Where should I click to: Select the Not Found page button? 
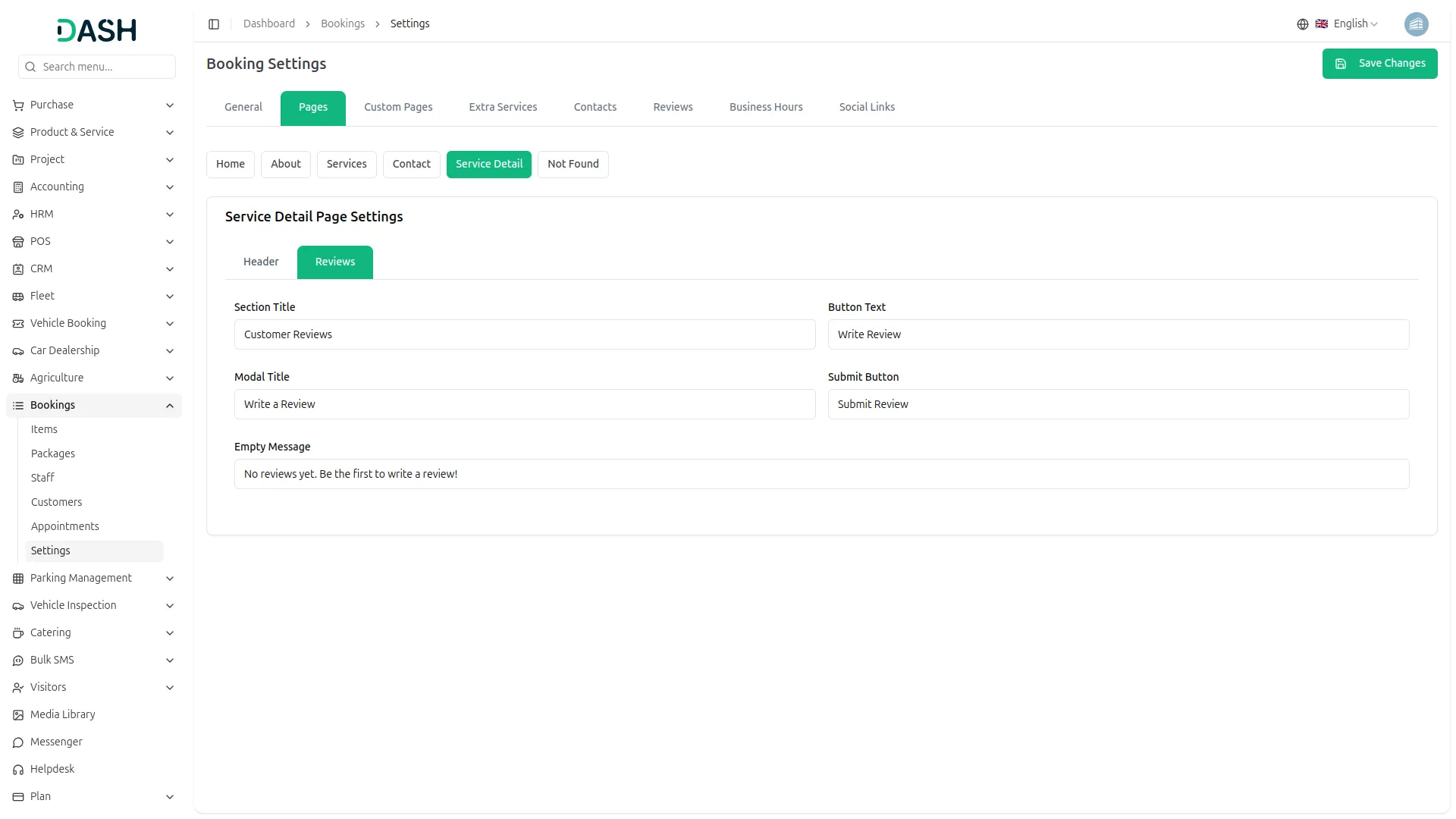(573, 164)
